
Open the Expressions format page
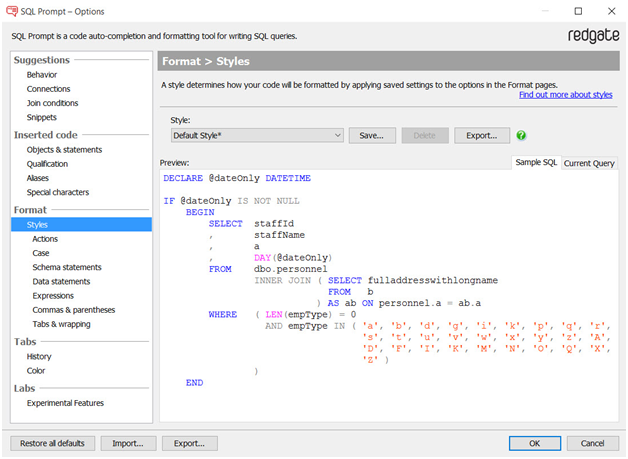pyautogui.click(x=53, y=296)
